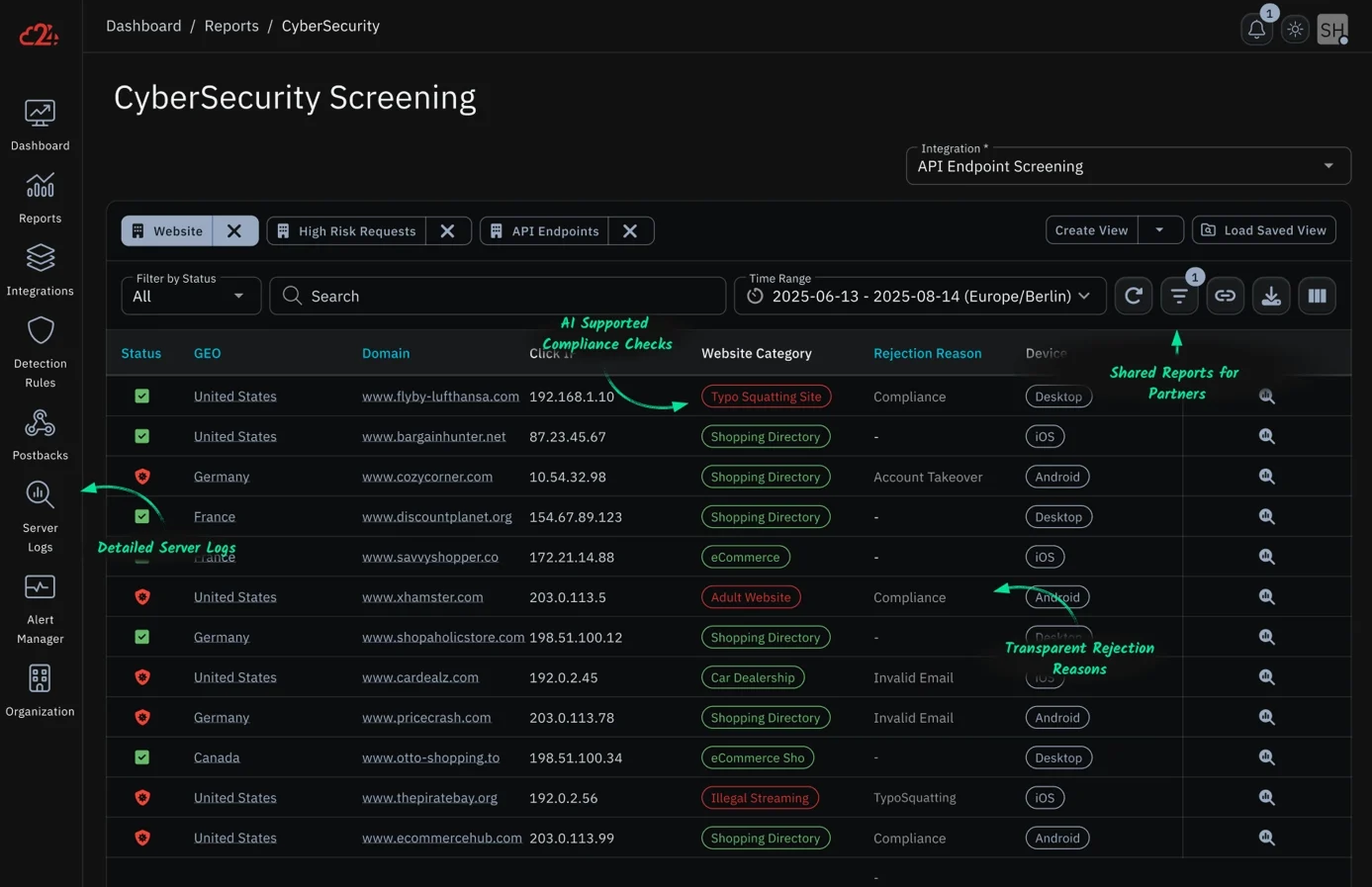Image resolution: width=1372 pixels, height=887 pixels.
Task: Download the report data
Action: pos(1271,296)
